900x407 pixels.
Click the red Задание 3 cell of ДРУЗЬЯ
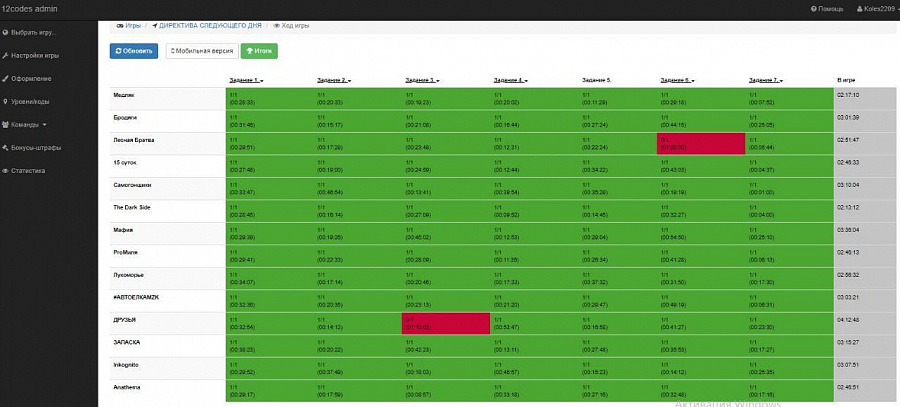[x=445, y=323]
